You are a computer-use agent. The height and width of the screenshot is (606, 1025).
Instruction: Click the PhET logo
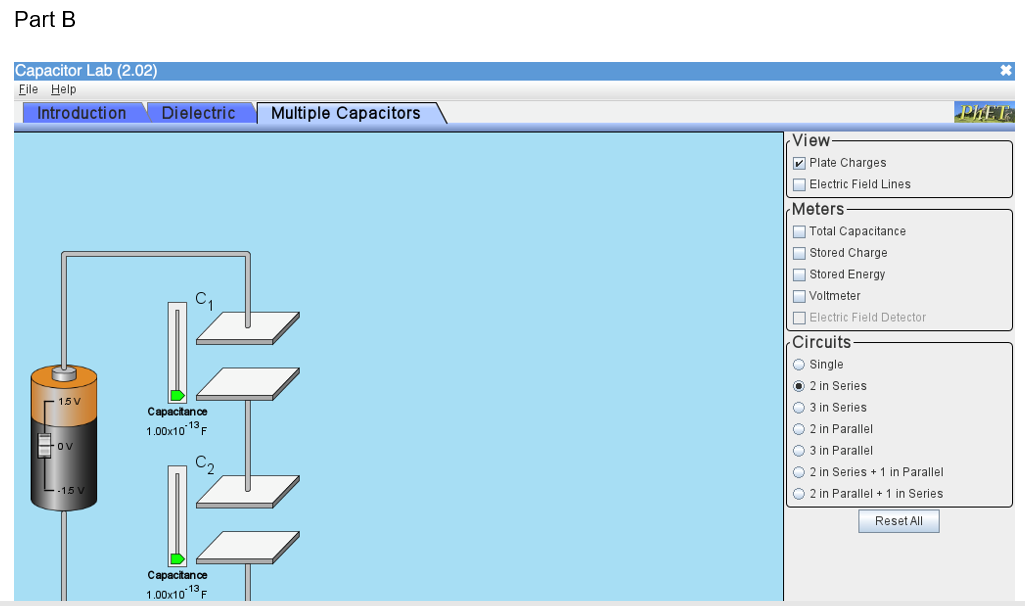(x=984, y=113)
